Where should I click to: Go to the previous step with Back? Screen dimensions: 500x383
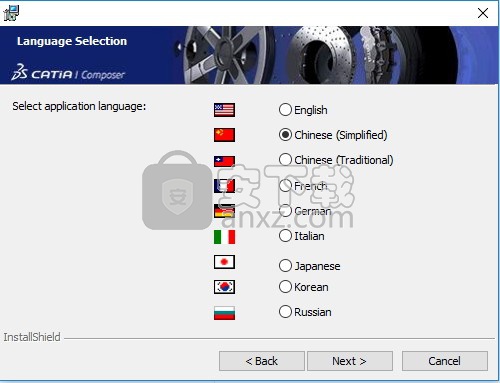[x=262, y=361]
